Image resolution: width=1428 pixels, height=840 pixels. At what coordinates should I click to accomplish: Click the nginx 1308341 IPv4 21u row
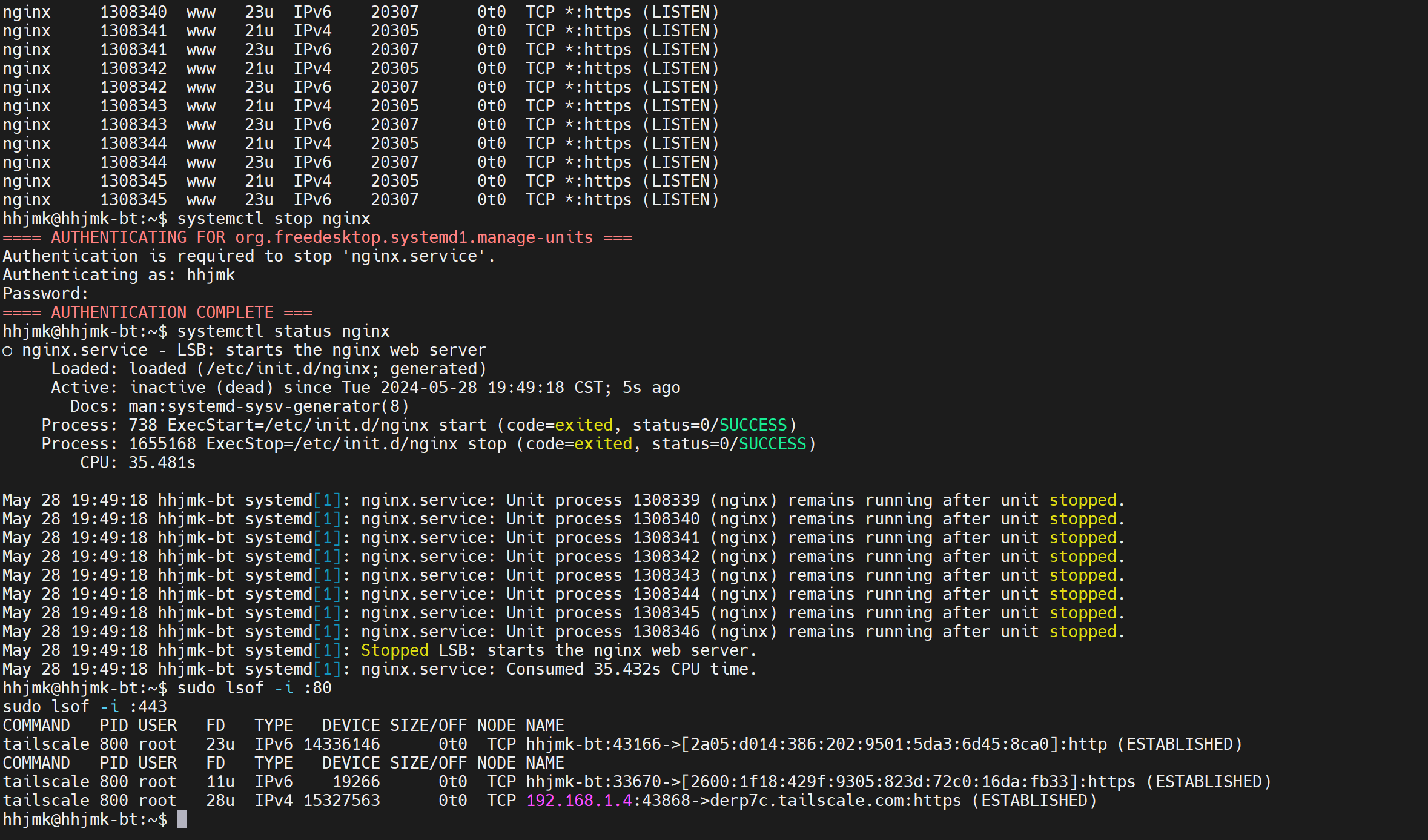coord(361,31)
